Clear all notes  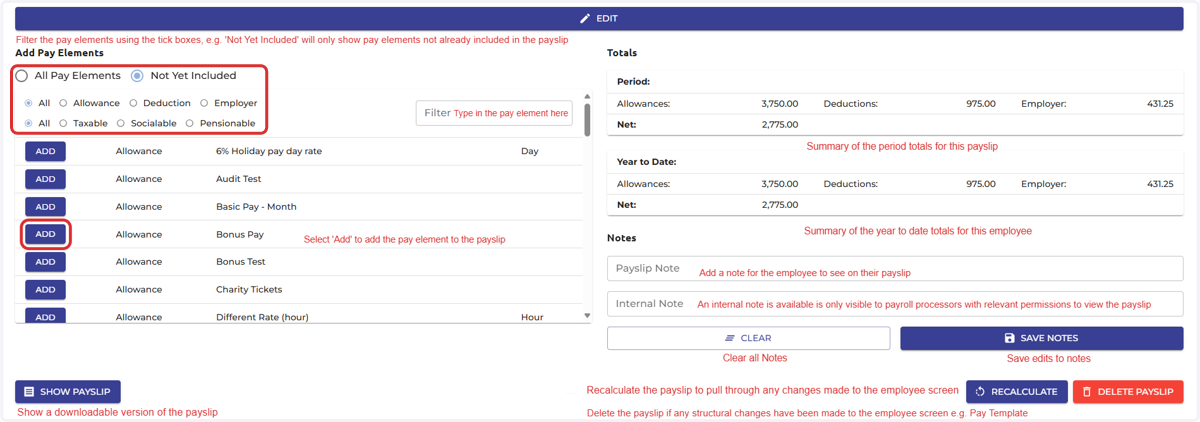click(748, 338)
